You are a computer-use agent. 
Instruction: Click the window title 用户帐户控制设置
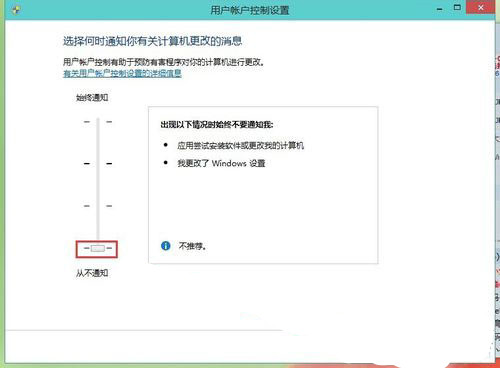(x=249, y=10)
